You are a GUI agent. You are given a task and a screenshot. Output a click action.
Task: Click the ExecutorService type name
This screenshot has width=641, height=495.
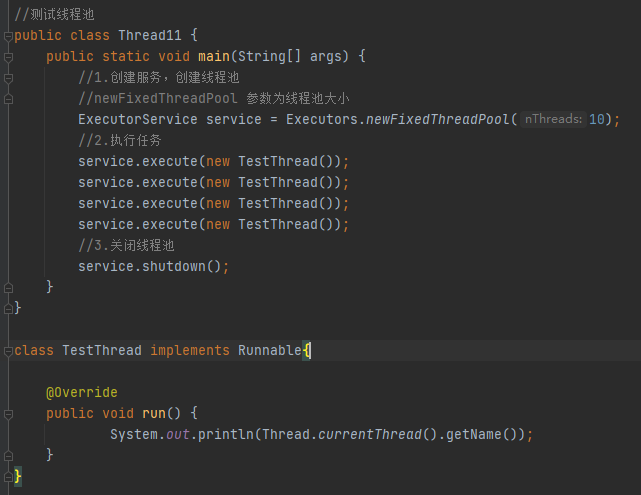coord(138,120)
